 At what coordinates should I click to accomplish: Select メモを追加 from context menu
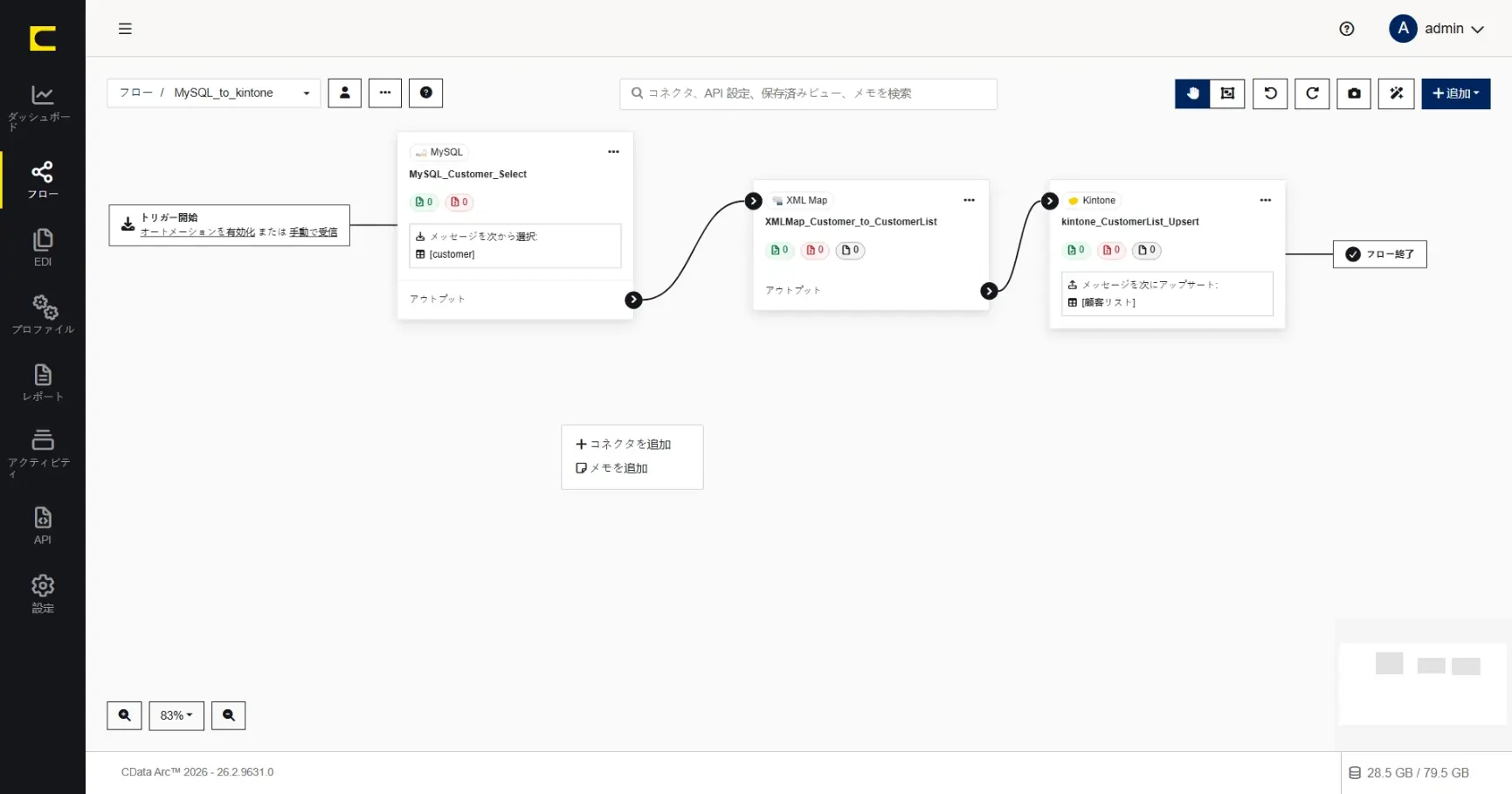pyautogui.click(x=612, y=468)
